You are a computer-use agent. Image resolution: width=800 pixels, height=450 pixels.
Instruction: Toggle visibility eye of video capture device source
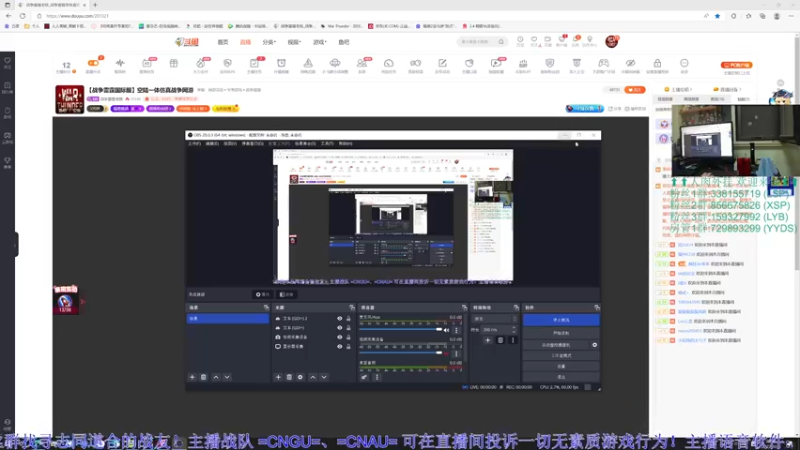tap(339, 337)
